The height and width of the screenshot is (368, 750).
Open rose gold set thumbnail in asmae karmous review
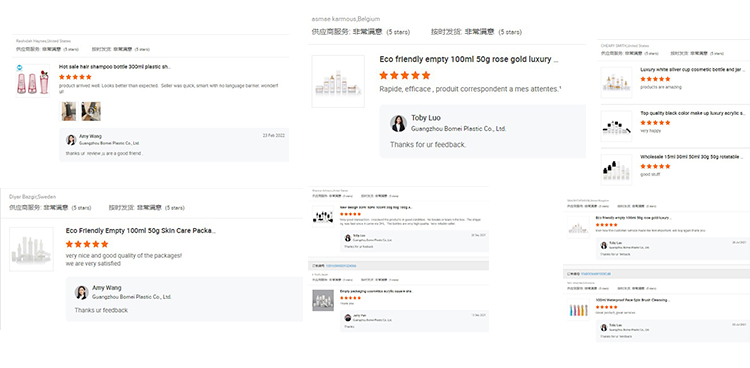pos(338,81)
